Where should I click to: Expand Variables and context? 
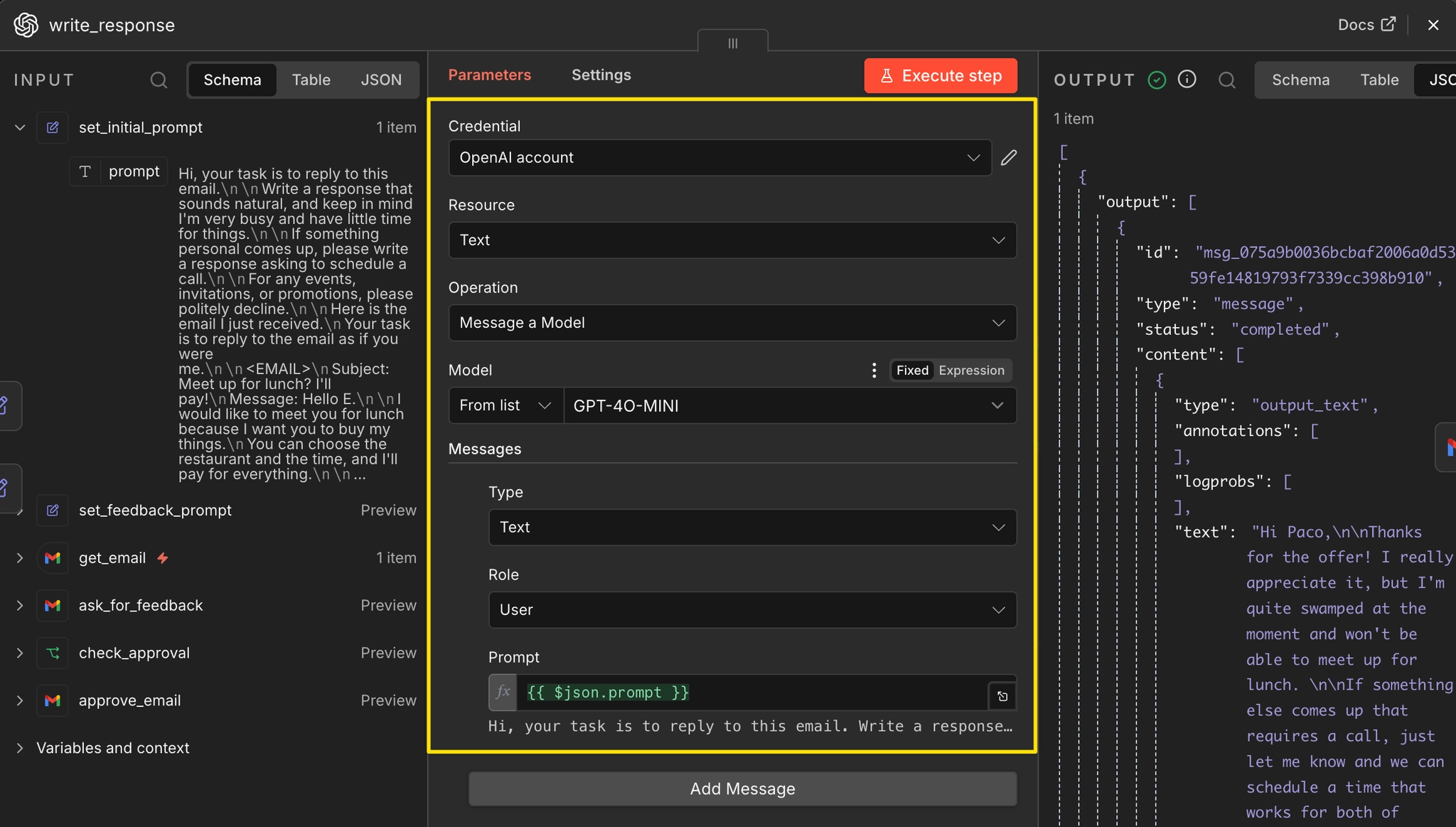20,748
